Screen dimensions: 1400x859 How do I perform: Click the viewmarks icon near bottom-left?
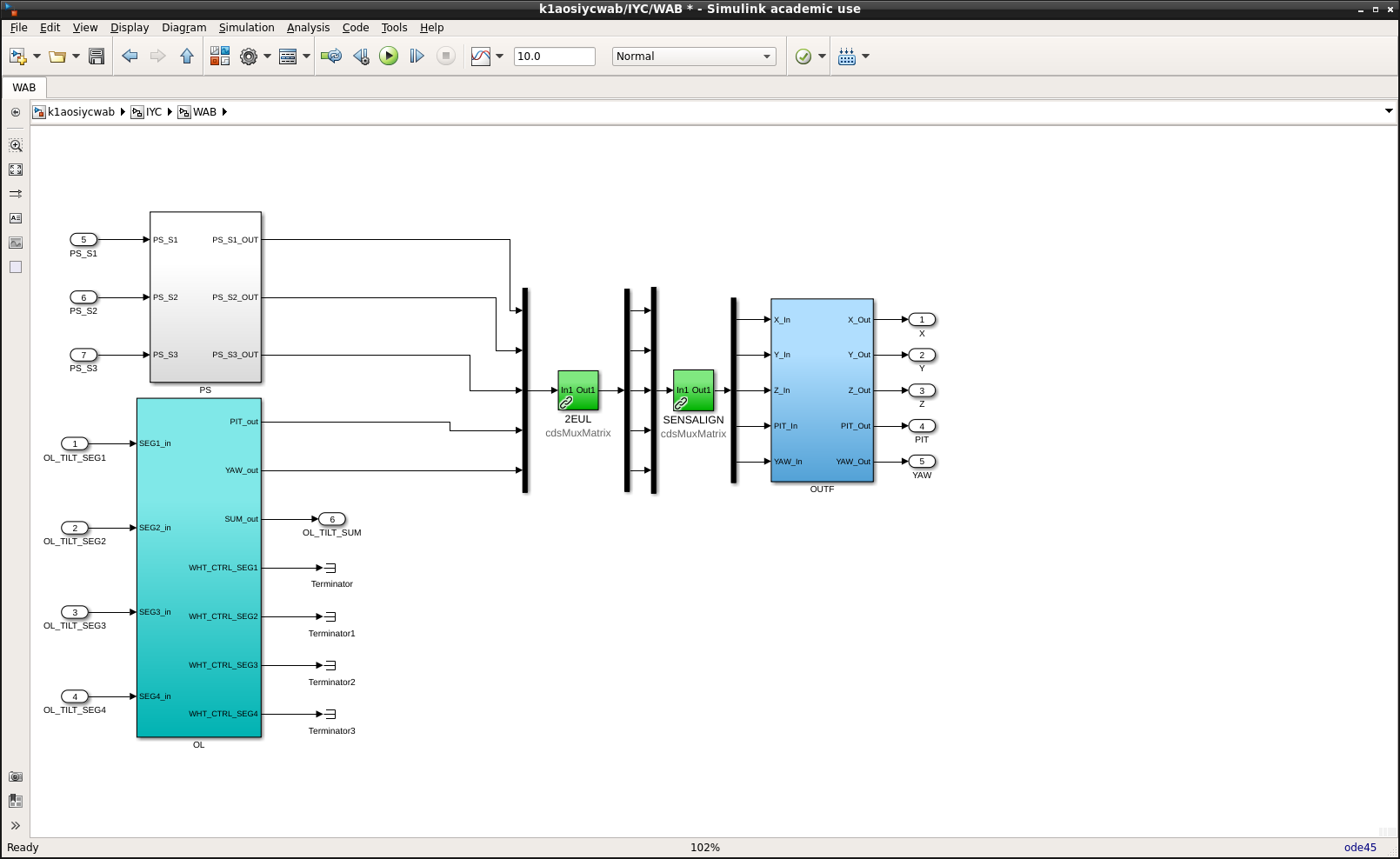tap(16, 801)
